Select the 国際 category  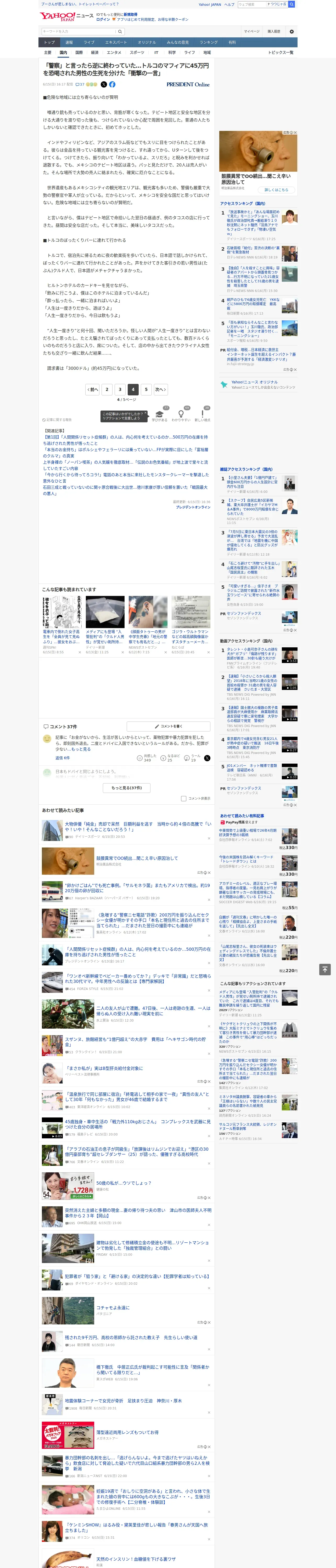(79, 52)
